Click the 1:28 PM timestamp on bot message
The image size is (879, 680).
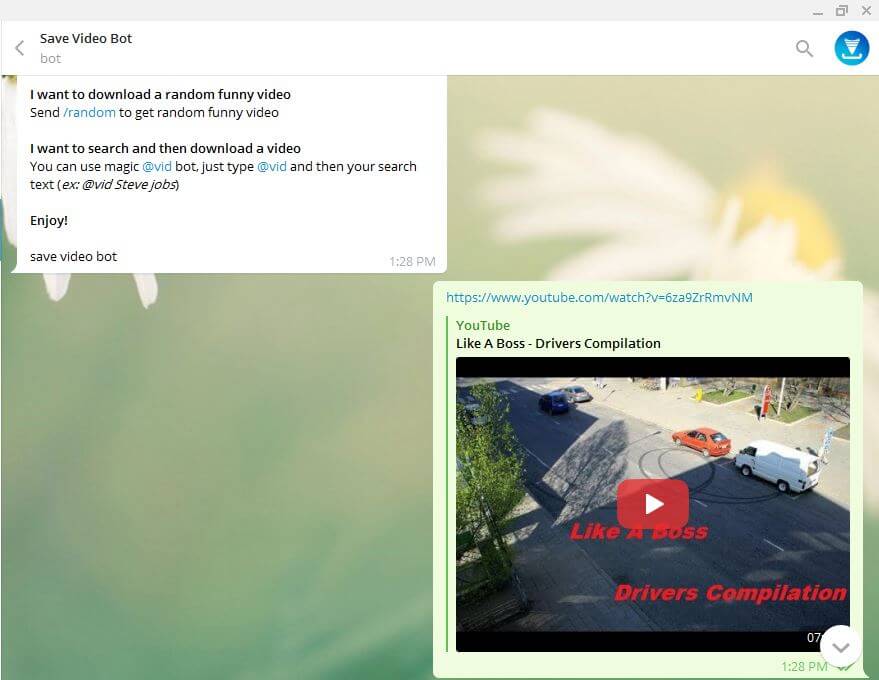(412, 261)
